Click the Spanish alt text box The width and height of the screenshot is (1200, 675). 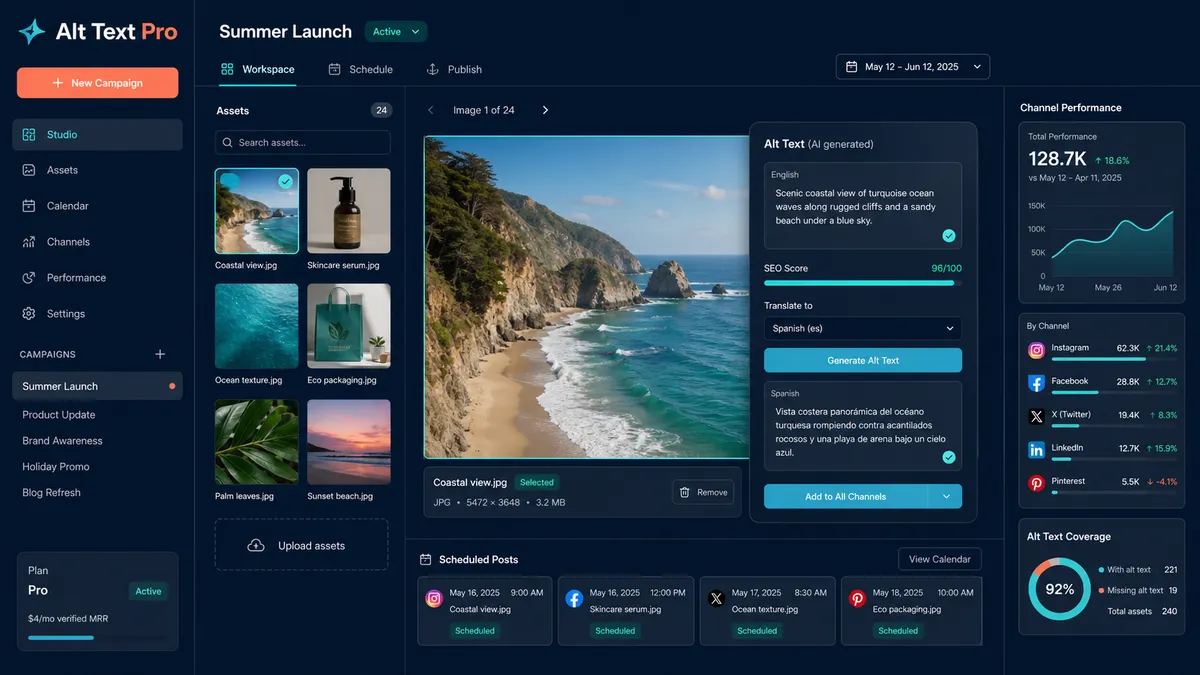coord(863,426)
